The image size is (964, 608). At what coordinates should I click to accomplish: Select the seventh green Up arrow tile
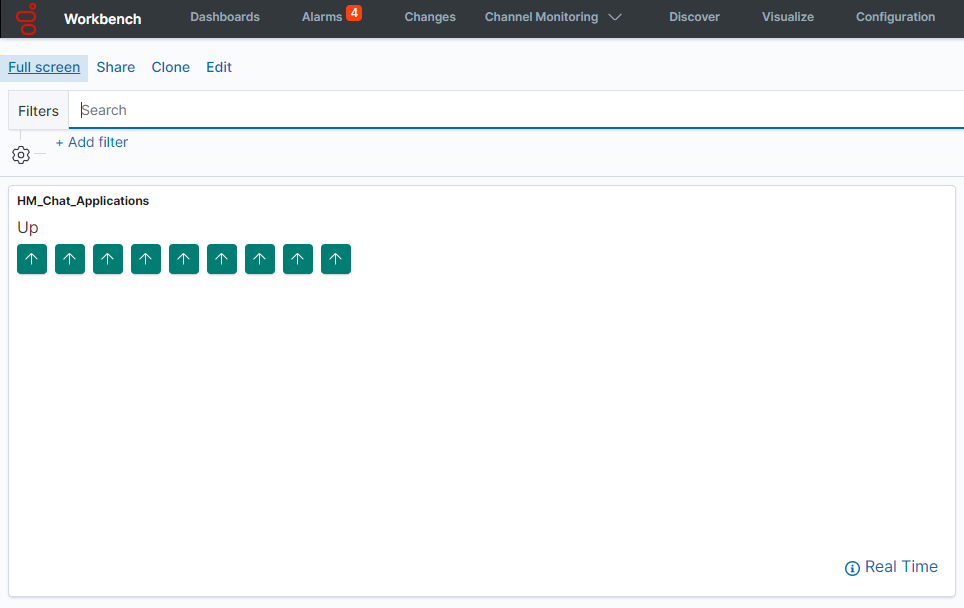pos(260,259)
